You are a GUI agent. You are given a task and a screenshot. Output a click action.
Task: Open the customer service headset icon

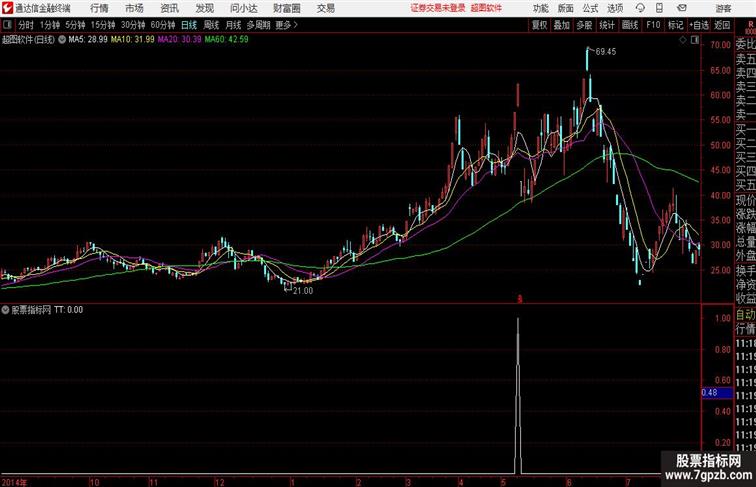(x=640, y=8)
